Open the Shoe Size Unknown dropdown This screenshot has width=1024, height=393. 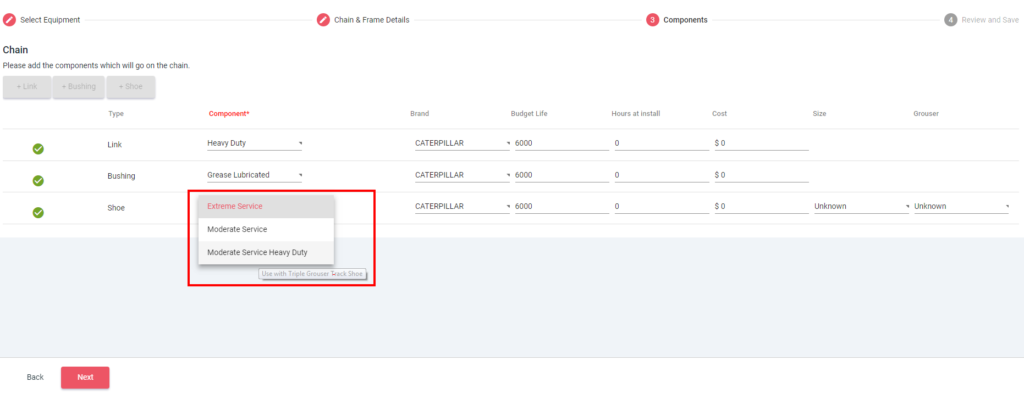861,206
